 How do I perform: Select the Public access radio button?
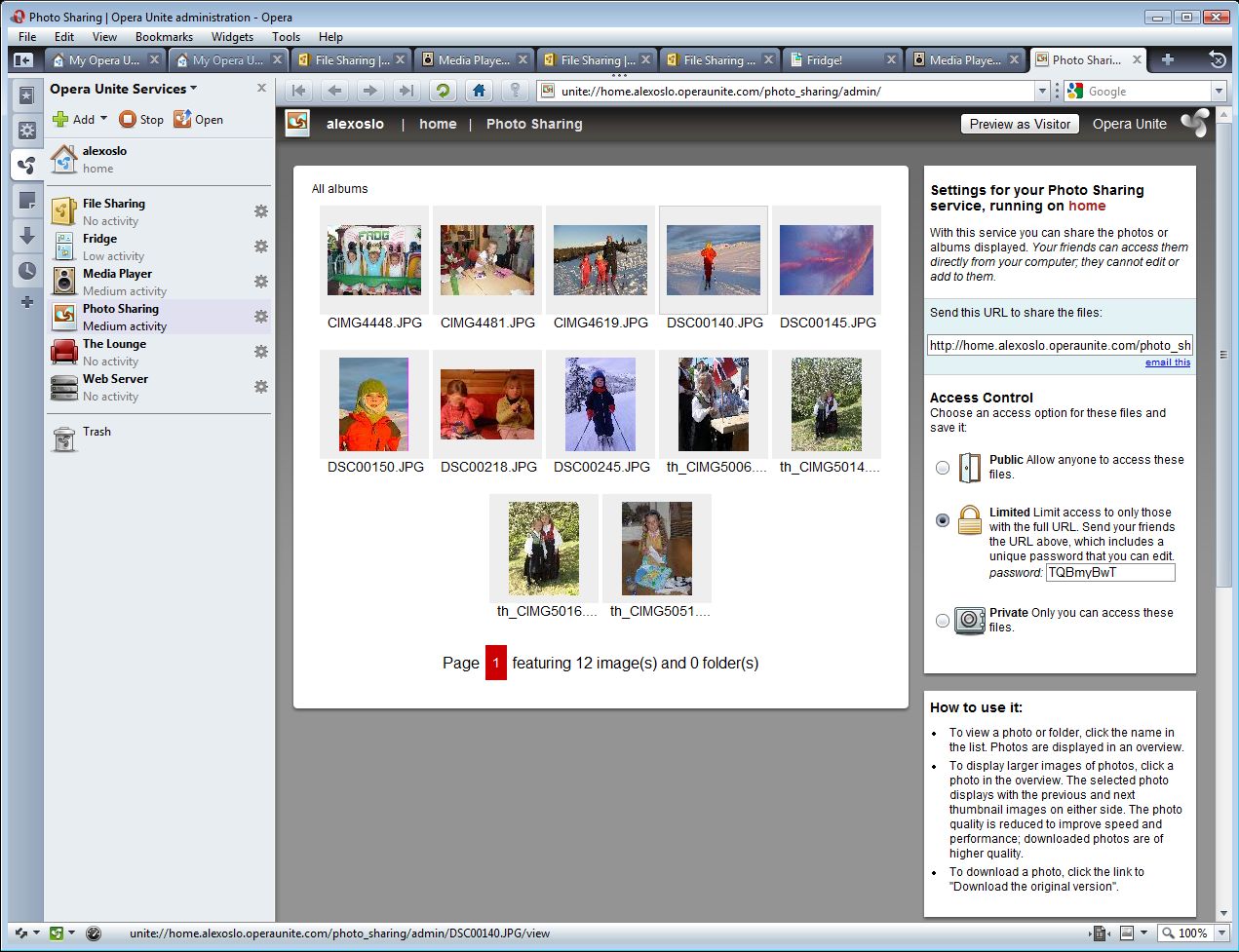943,468
